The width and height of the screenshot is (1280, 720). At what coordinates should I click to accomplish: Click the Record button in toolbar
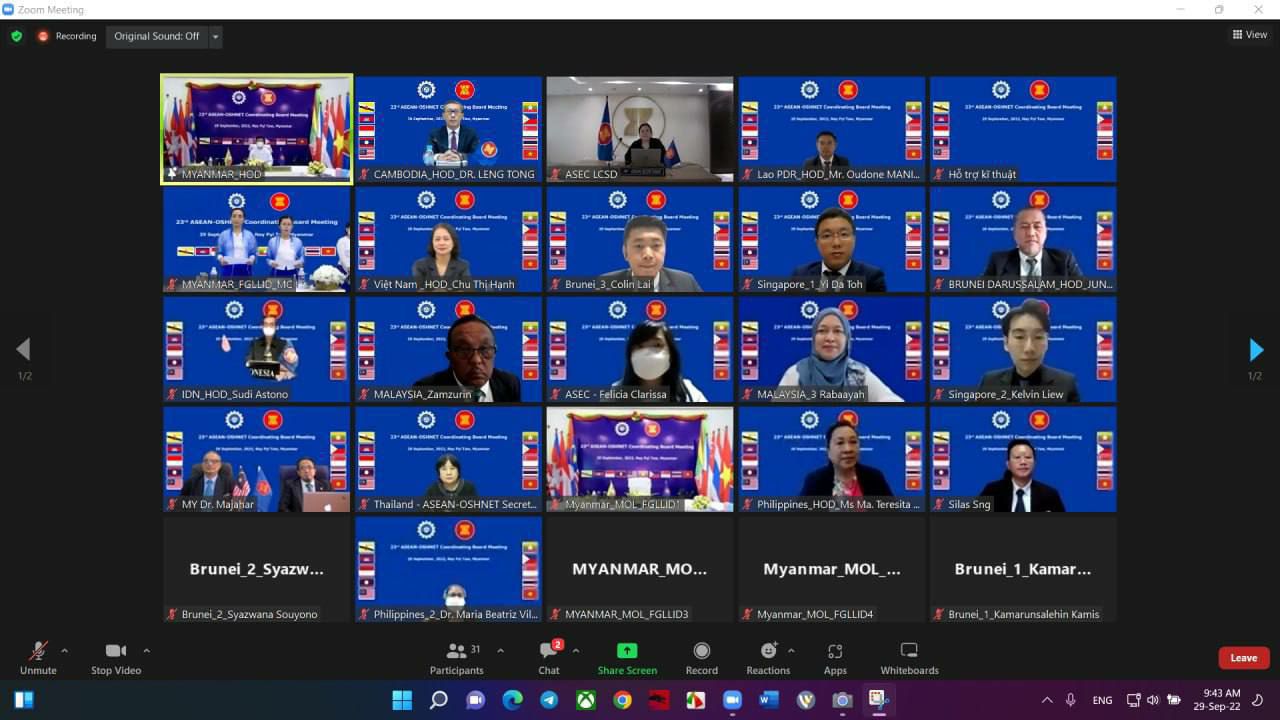[701, 657]
